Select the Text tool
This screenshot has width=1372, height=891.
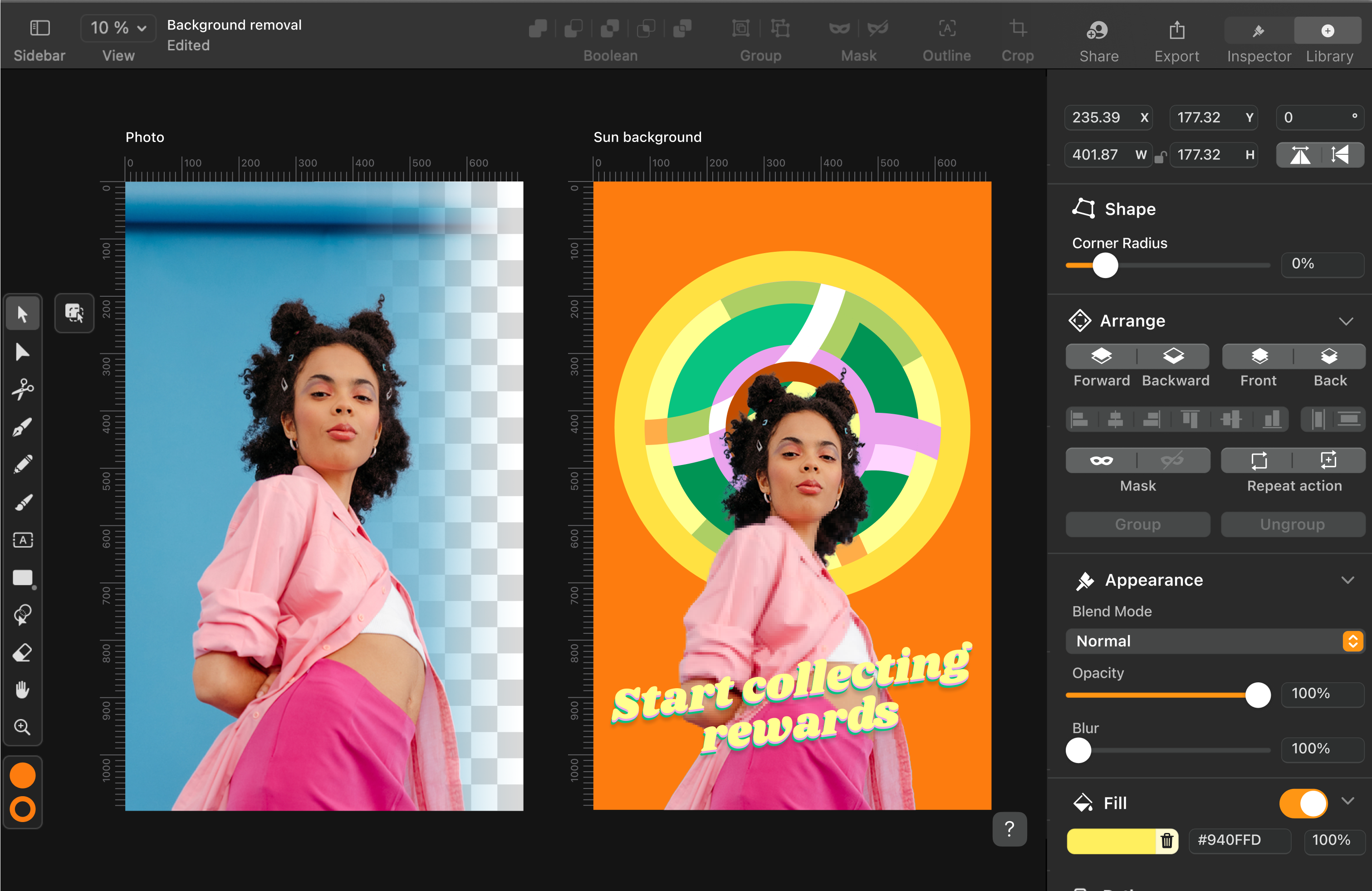22,541
